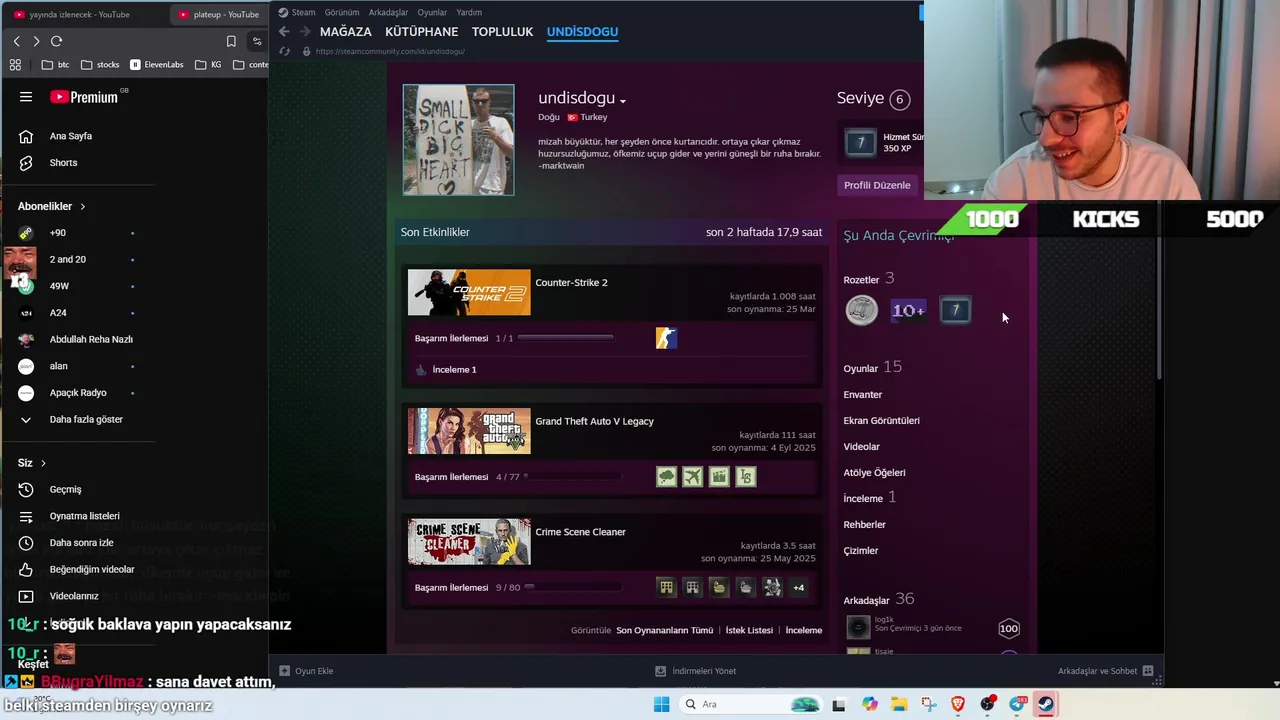Viewport: 1280px width, 720px height.
Task: Show the +4 more Crime Scene achievements
Action: (798, 588)
